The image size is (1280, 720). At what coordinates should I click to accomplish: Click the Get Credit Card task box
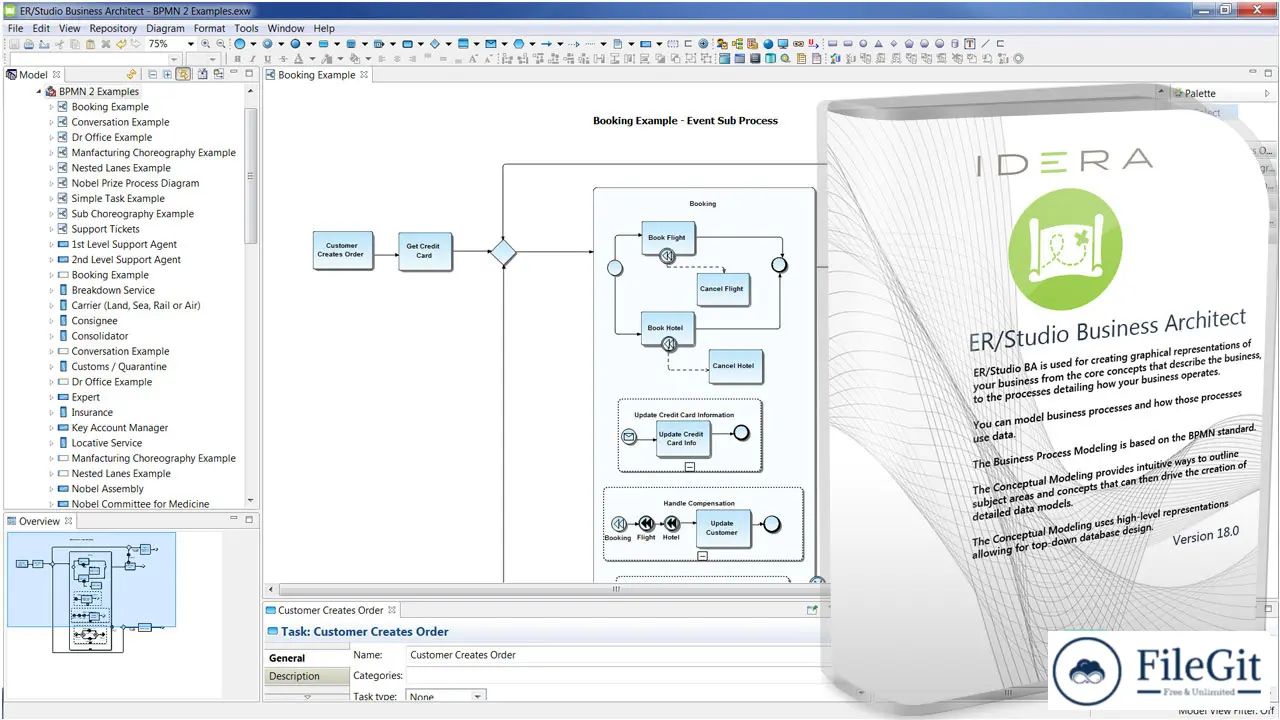pos(424,250)
